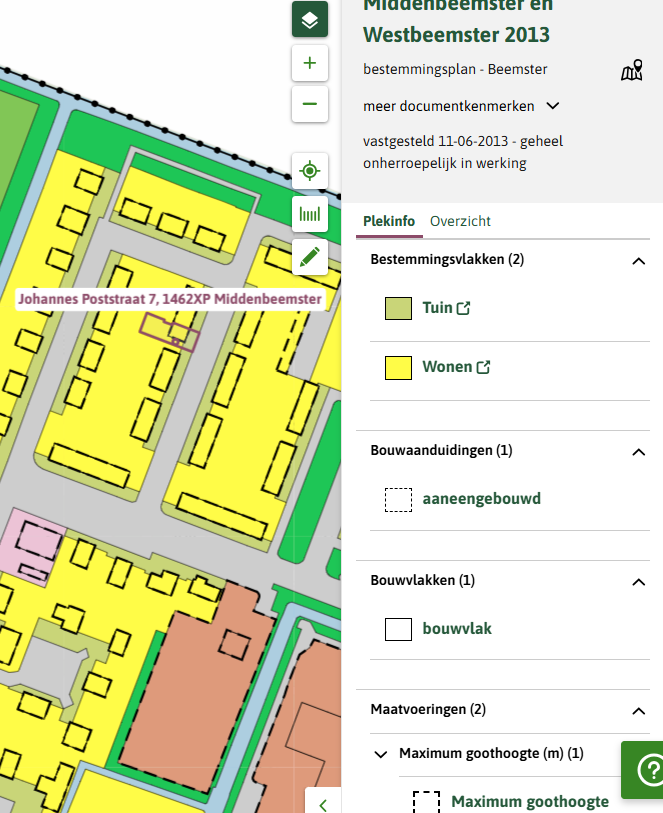Open the measuring ruler tool
663x813 pixels.
310,214
